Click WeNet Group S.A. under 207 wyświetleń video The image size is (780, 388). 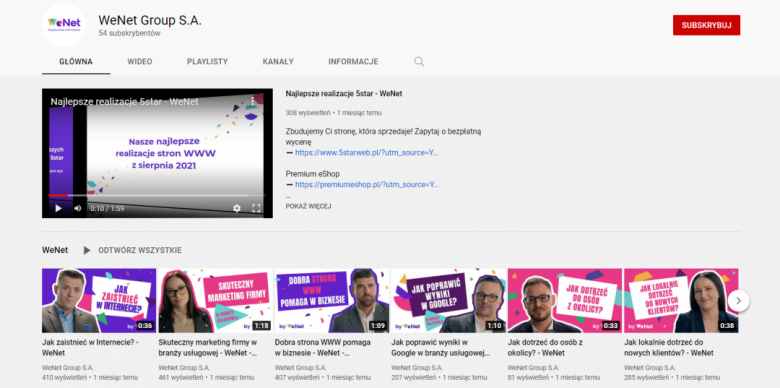[417, 368]
